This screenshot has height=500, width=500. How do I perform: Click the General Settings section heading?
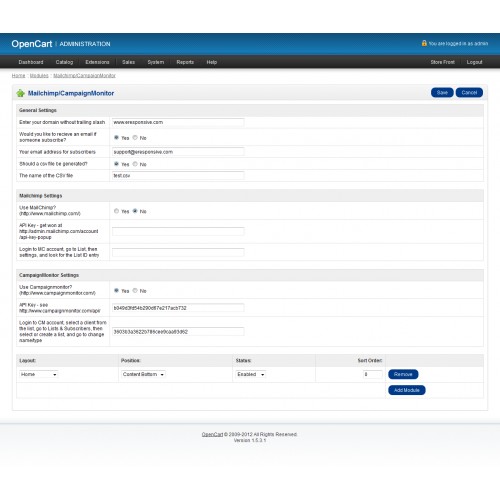pyautogui.click(x=38, y=110)
